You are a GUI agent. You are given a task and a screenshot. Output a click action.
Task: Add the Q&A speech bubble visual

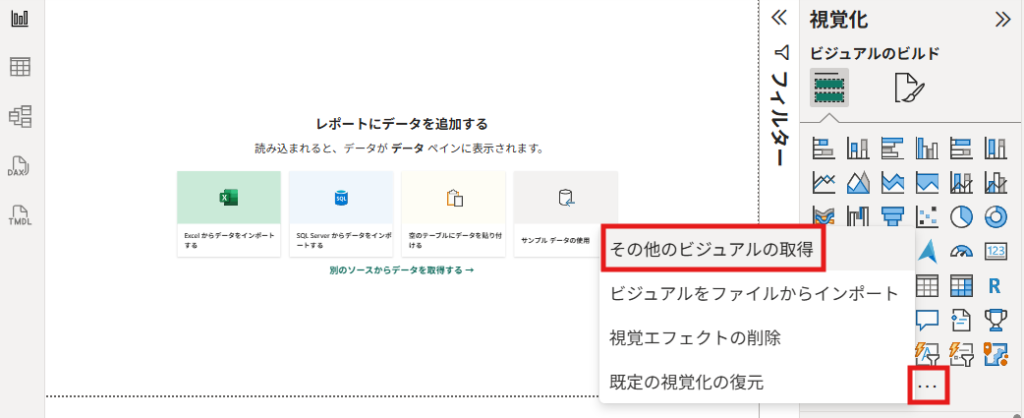click(x=927, y=319)
